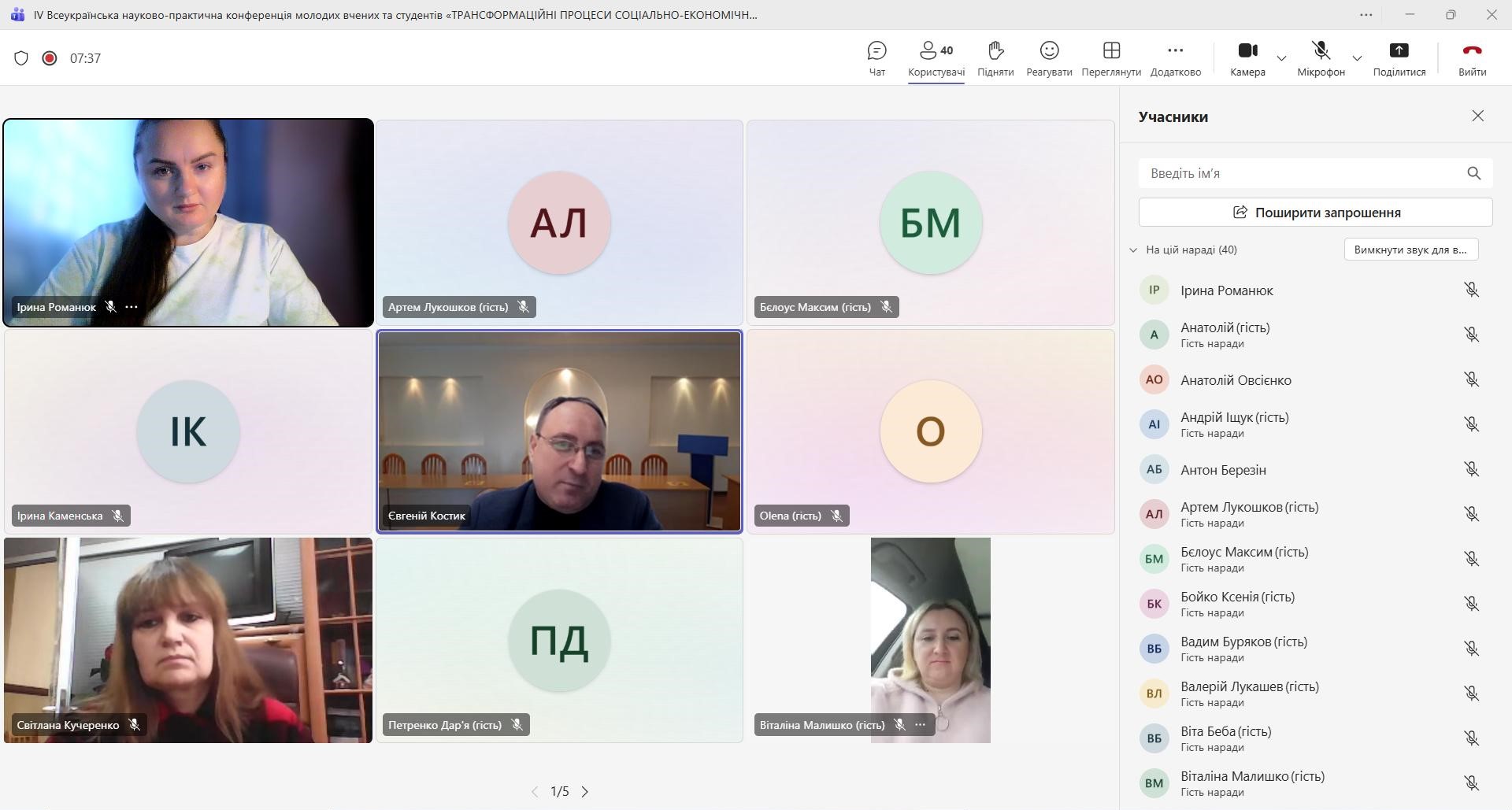Click the raise hand icon

point(995,58)
